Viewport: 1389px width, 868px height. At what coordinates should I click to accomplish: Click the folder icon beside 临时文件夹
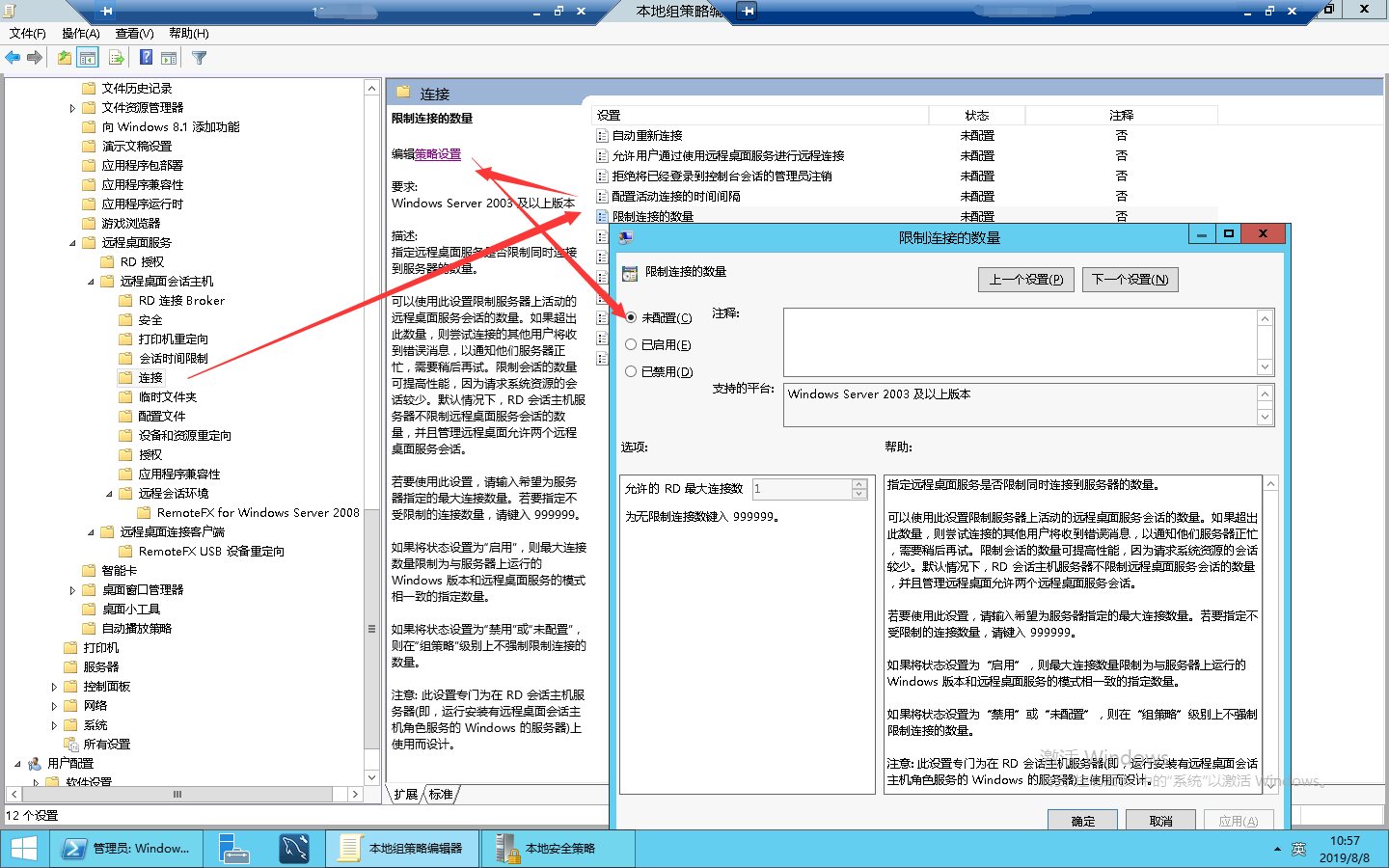pyautogui.click(x=125, y=396)
